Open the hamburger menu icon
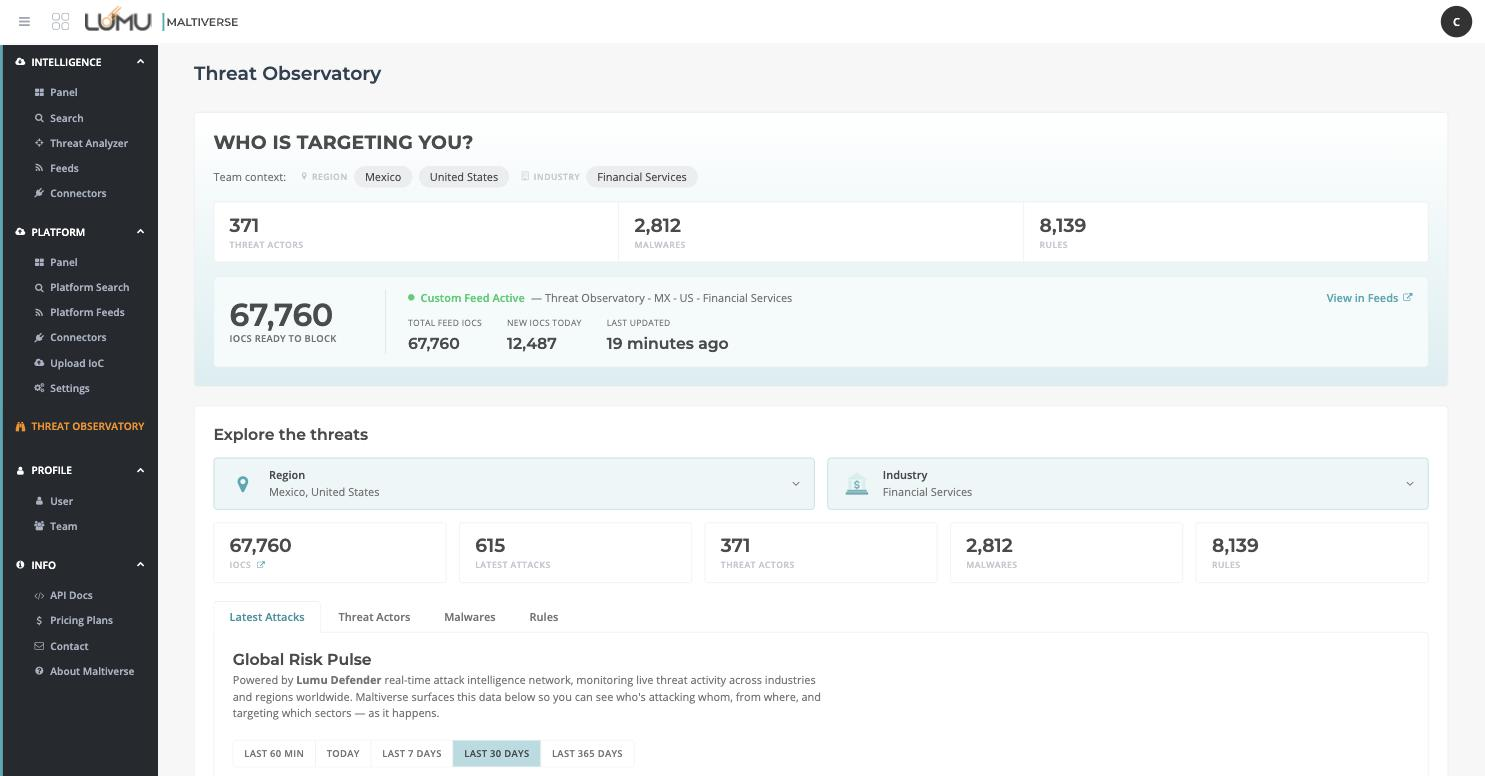This screenshot has width=1485, height=776. pos(24,21)
